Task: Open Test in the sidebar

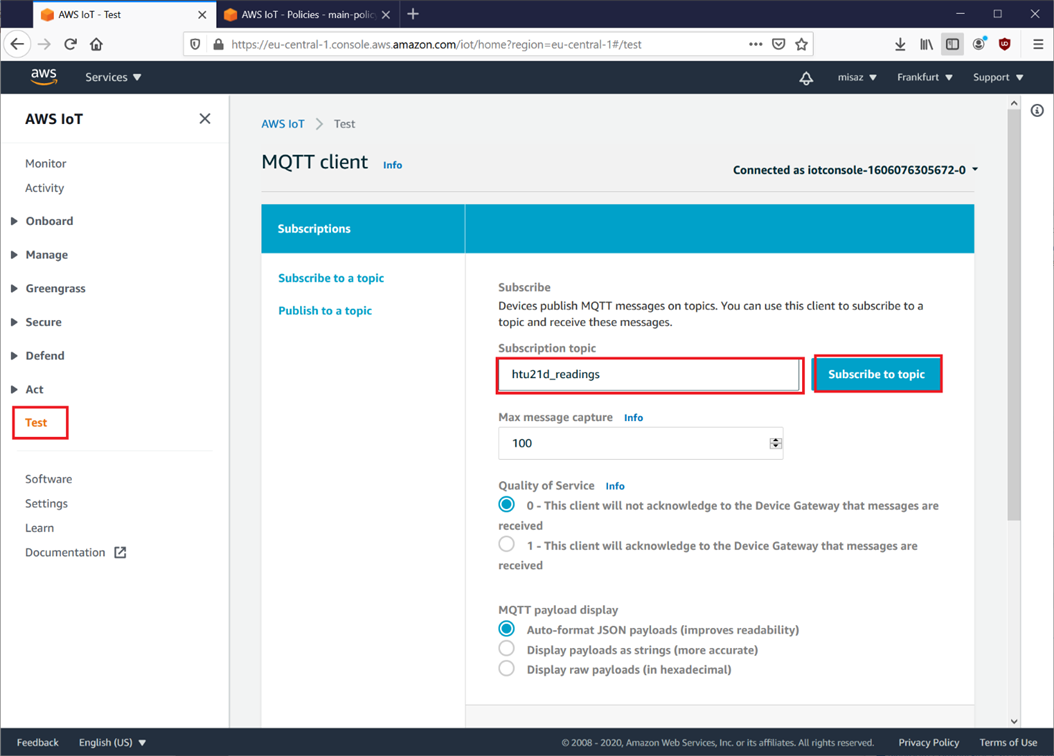Action: coord(36,423)
